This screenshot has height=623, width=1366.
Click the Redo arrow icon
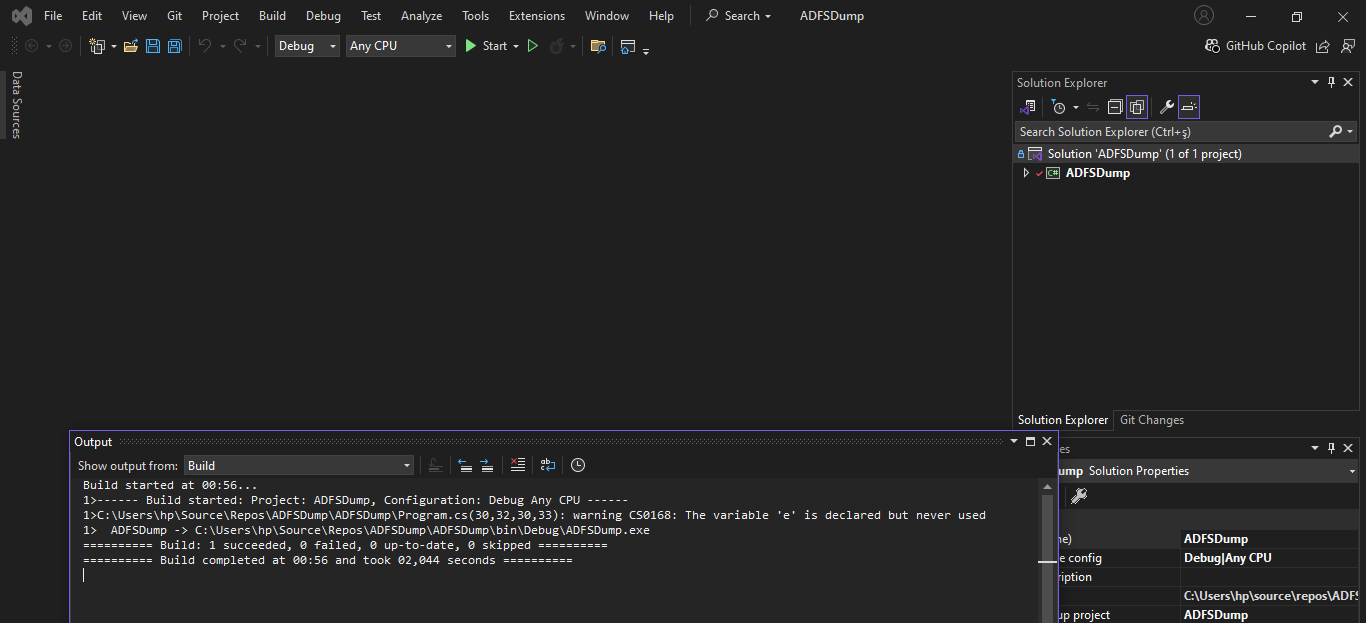[240, 46]
